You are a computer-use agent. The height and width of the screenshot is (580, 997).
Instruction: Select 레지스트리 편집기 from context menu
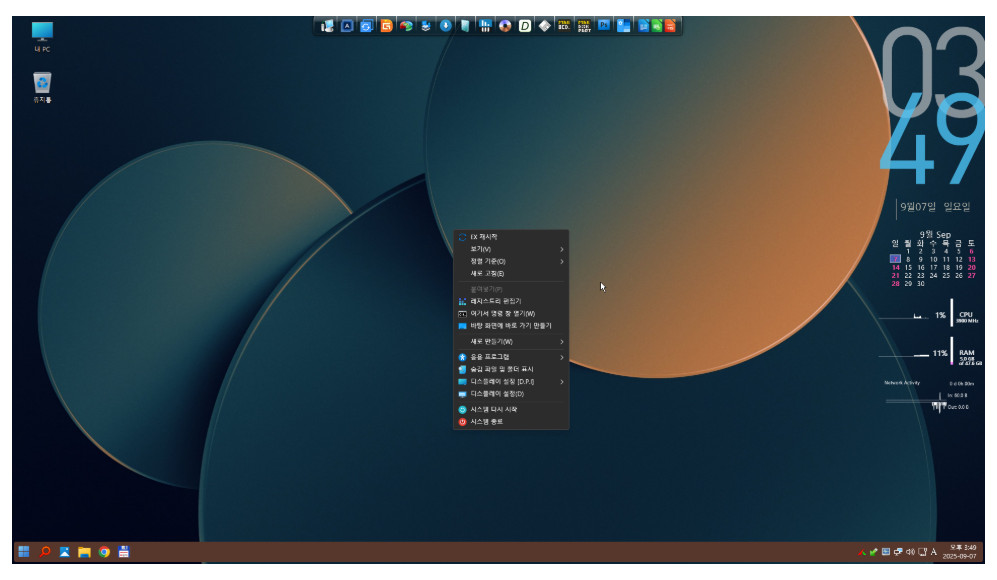point(495,301)
